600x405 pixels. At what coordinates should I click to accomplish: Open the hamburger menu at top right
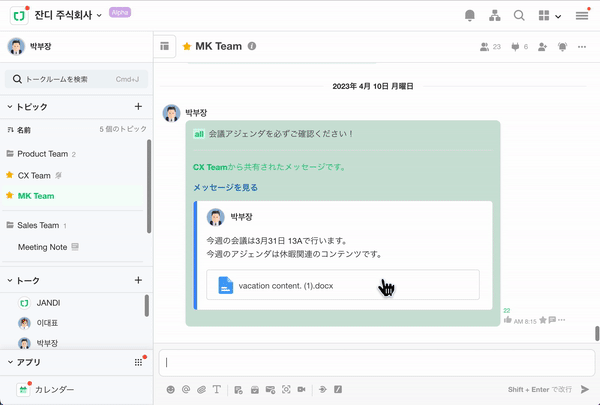coord(582,16)
